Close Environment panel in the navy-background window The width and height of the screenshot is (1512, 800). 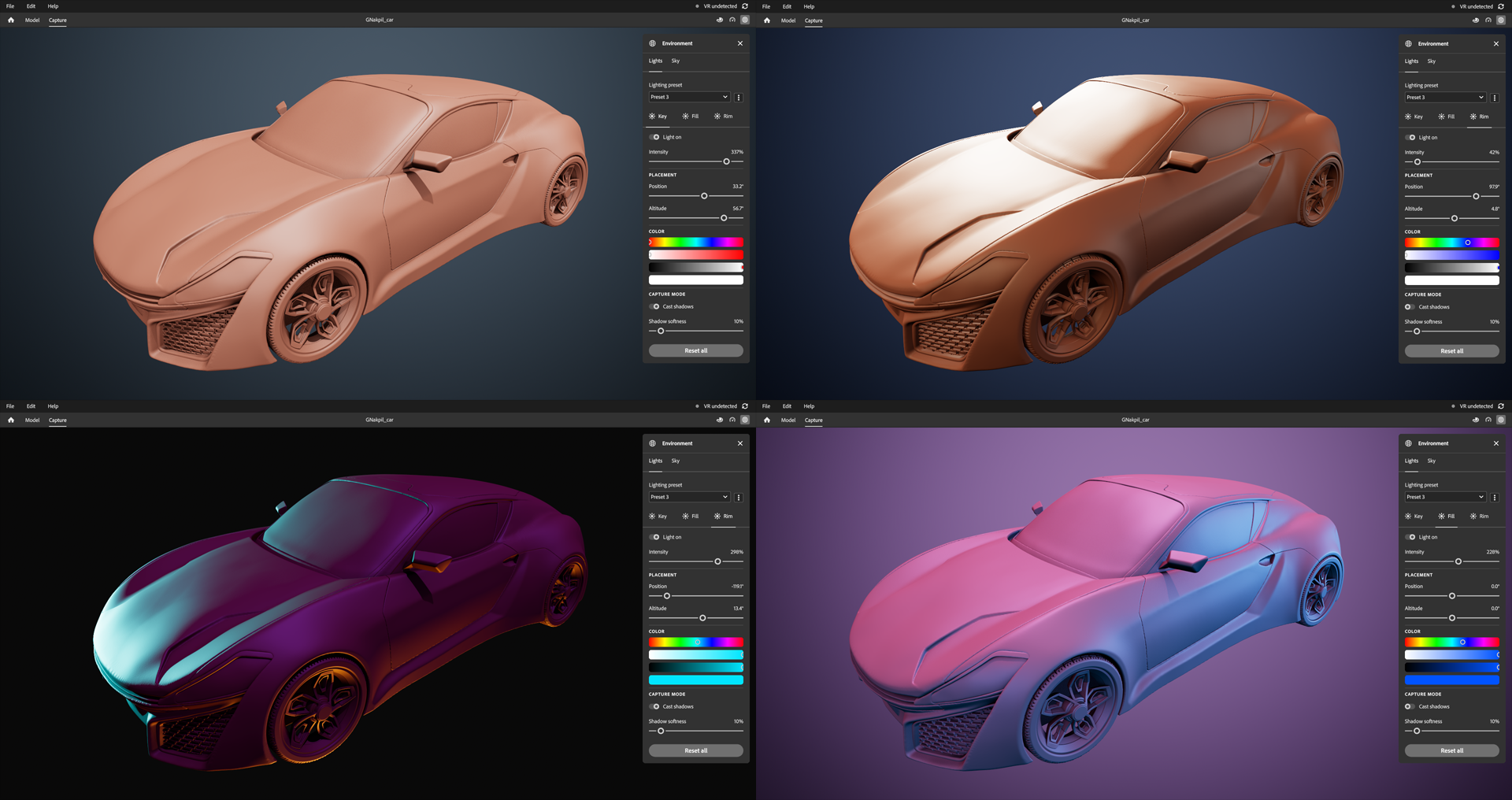click(1496, 44)
